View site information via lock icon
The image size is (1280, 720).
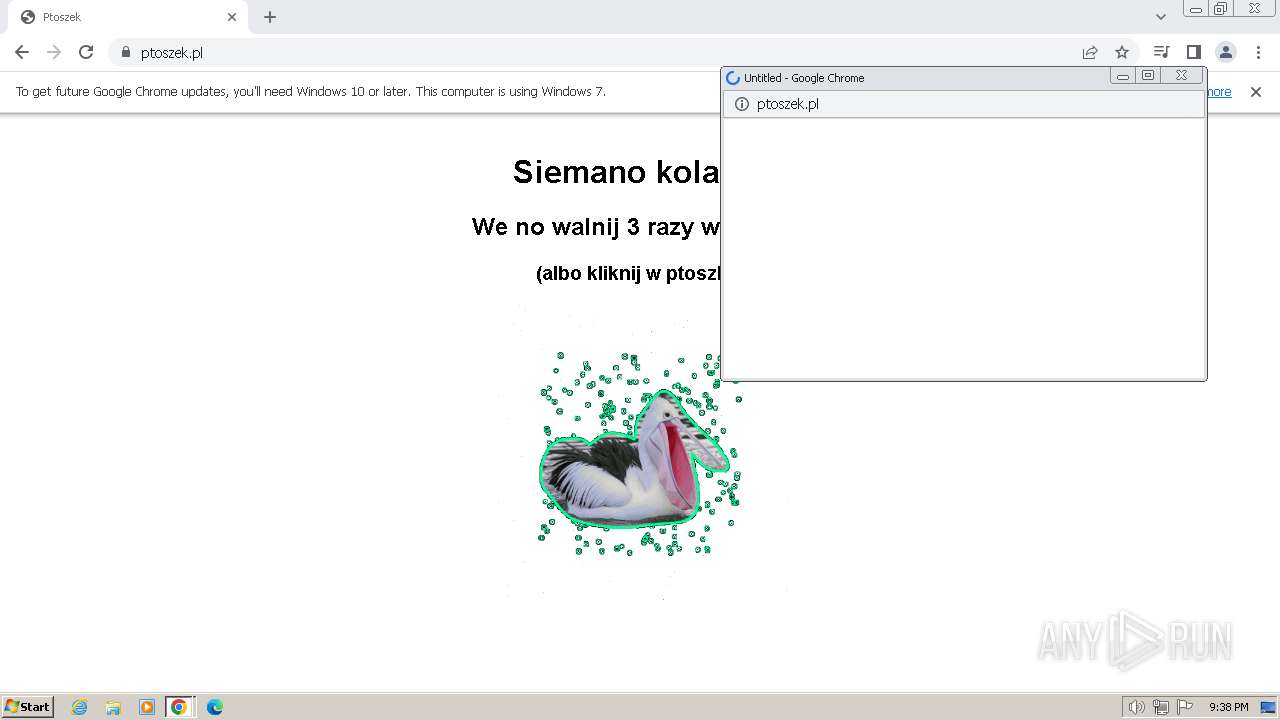click(126, 52)
